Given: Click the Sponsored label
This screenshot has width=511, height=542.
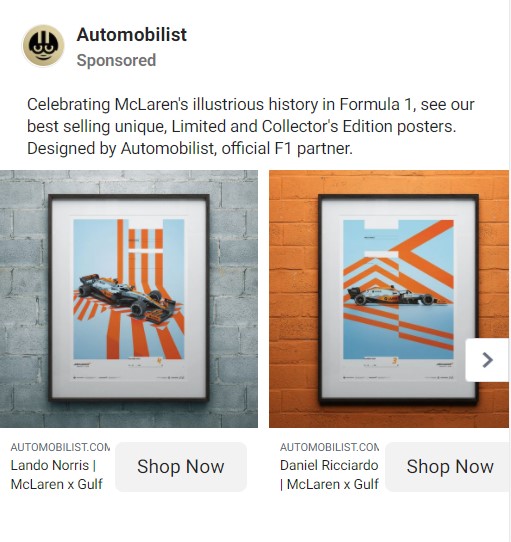Looking at the screenshot, I should click(x=117, y=60).
